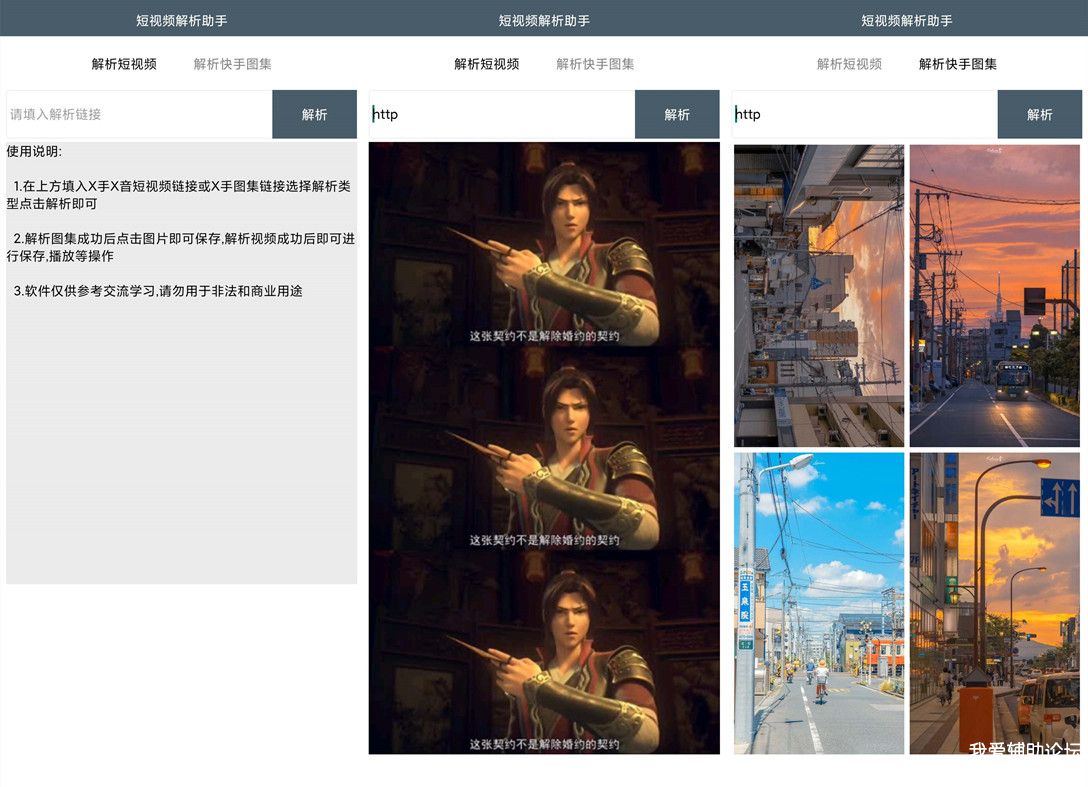This screenshot has height=787, width=1088.
Task: Switch to 解析快手图集 tab in middle screen
Action: (x=595, y=64)
